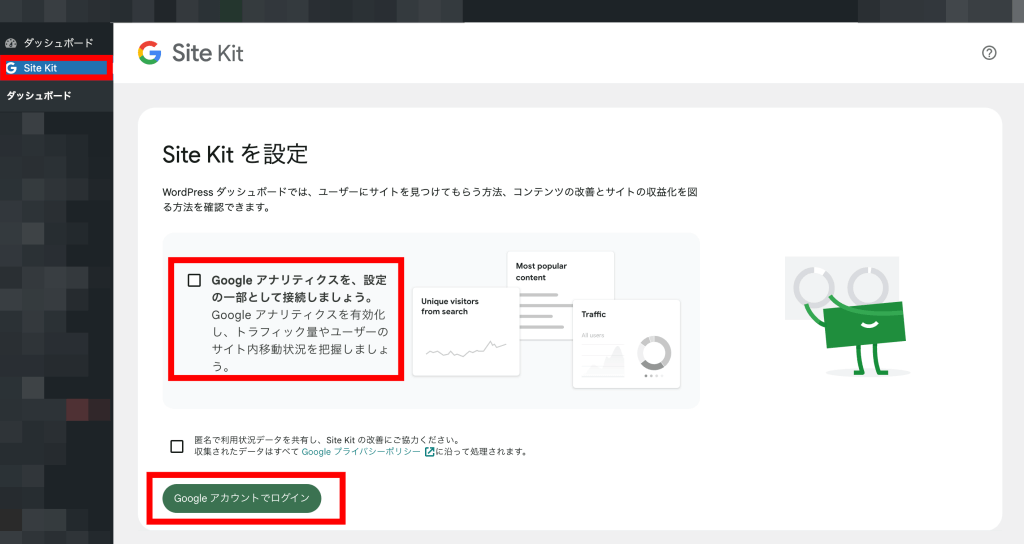Click the 匿名で利用状況データを共有し text
The width and height of the screenshot is (1024, 544).
coord(327,440)
